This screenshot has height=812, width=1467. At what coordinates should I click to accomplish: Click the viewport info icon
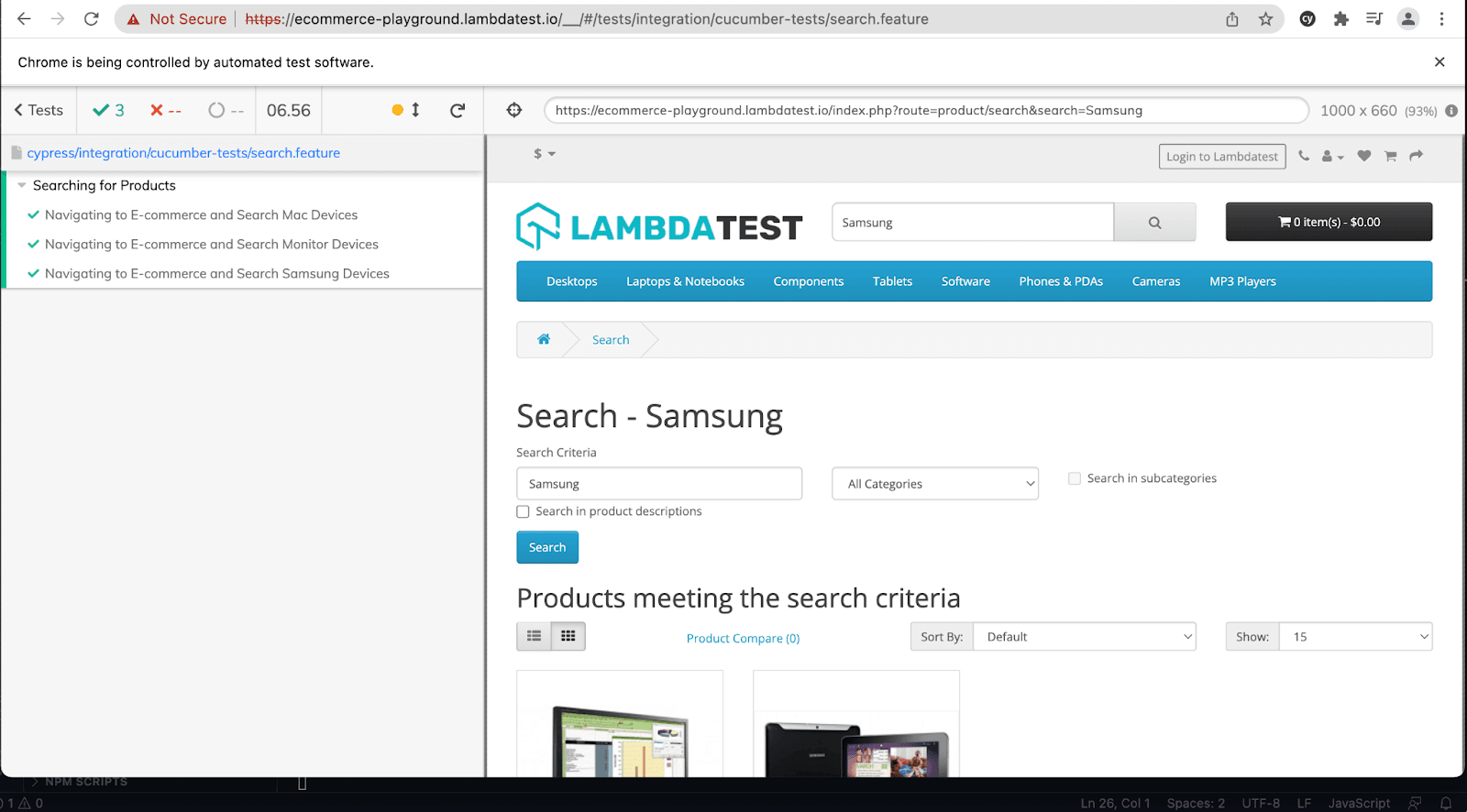point(1451,111)
